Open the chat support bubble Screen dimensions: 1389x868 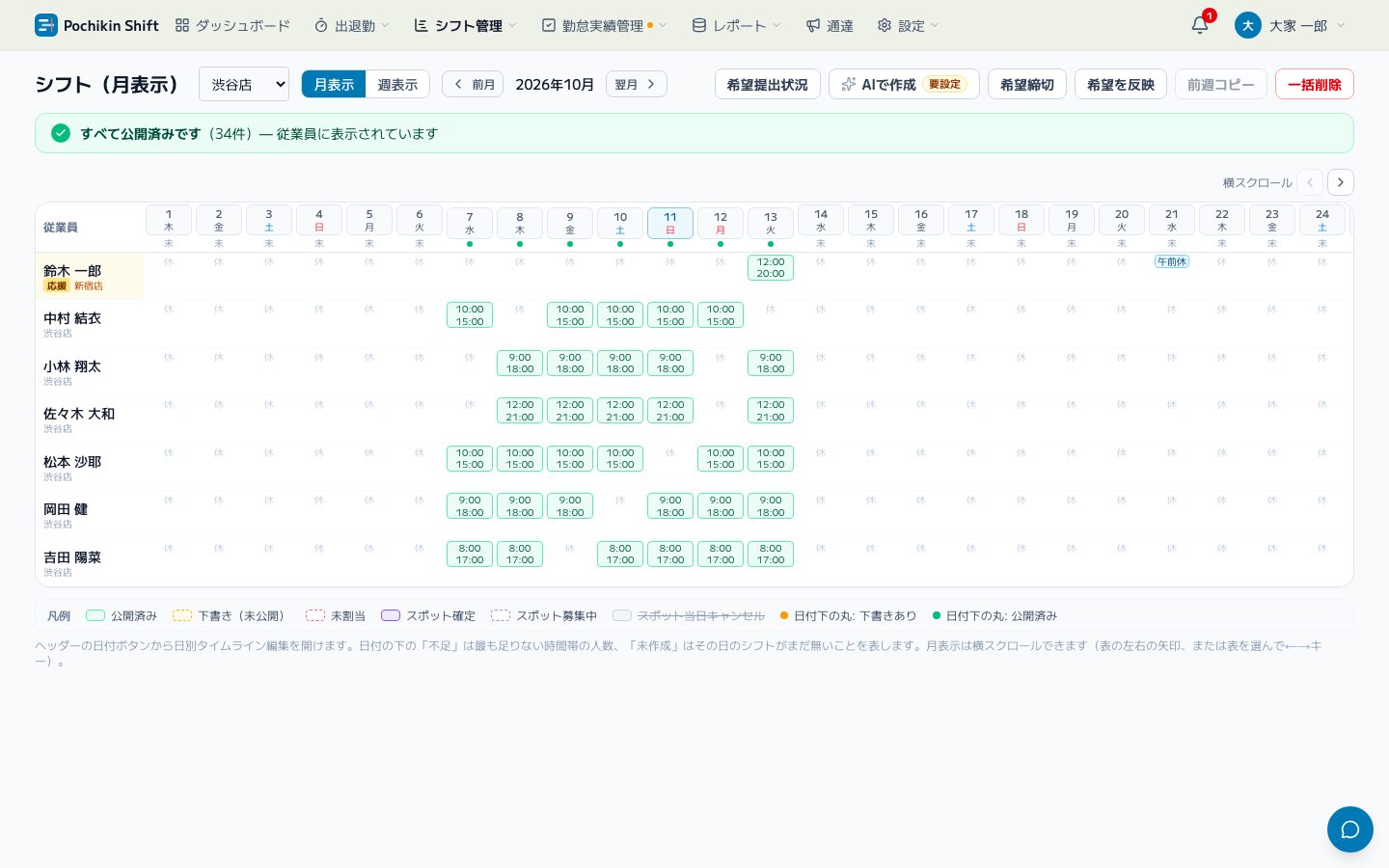pyautogui.click(x=1349, y=829)
